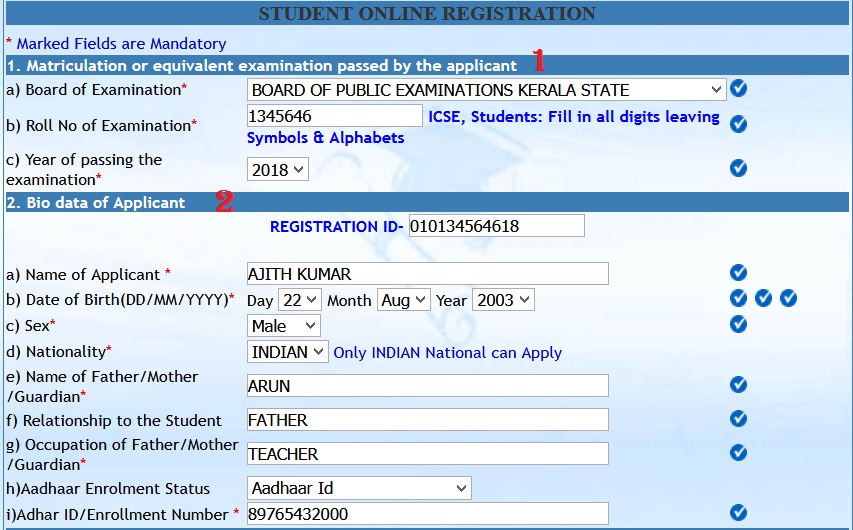Screen dimensions: 853x530
Task: Click the checkmark icon beside Roll No field
Action: tap(738, 124)
